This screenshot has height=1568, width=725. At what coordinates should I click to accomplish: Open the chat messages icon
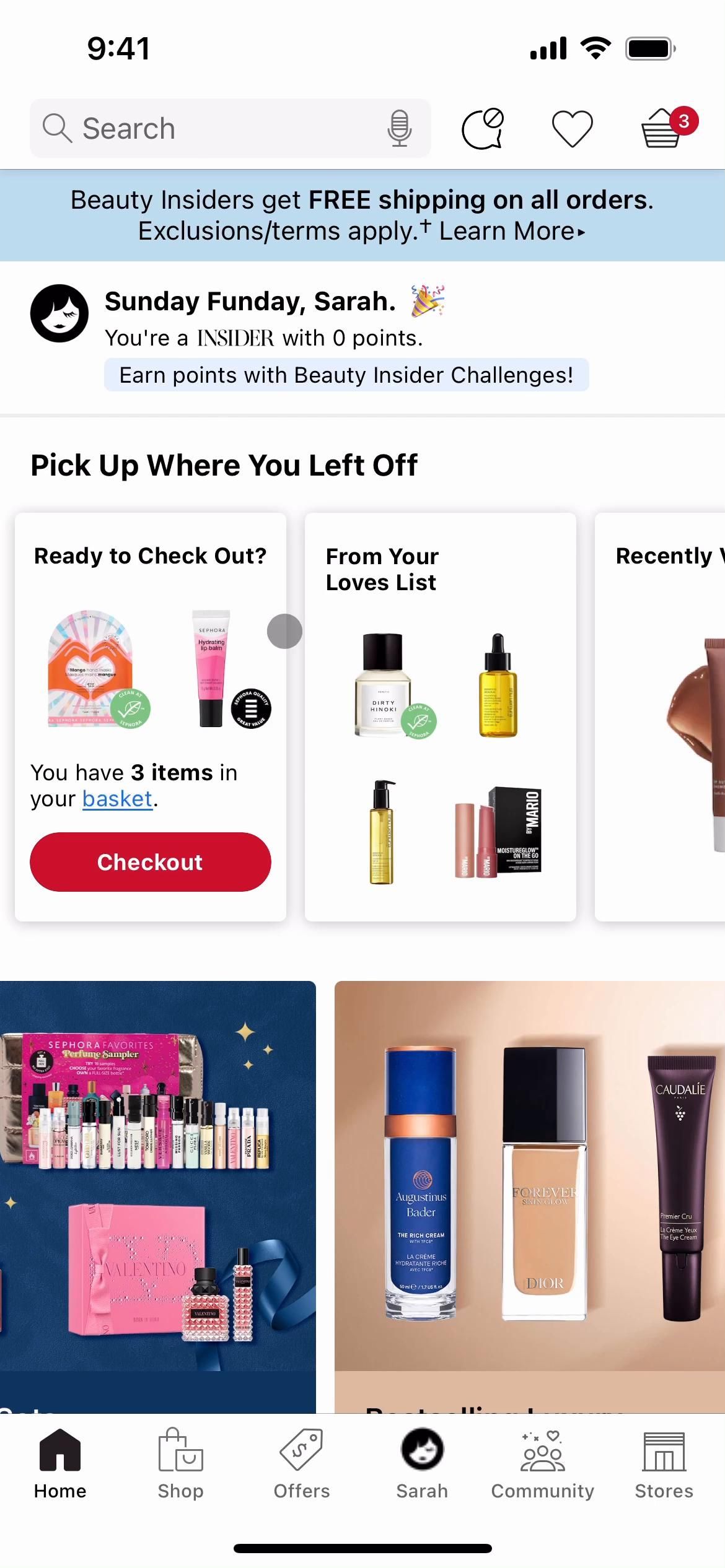click(483, 128)
